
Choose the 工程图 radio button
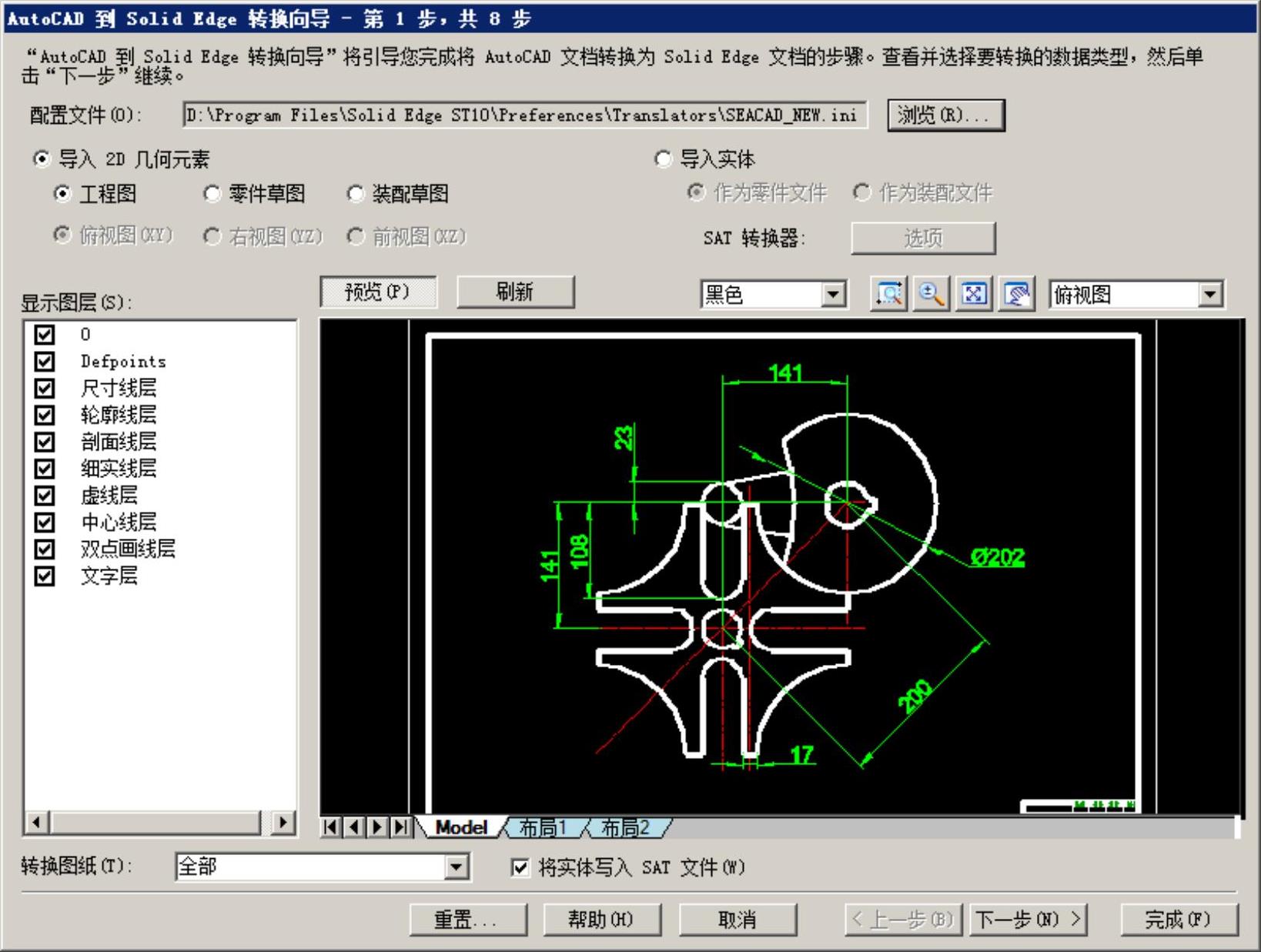(x=62, y=193)
